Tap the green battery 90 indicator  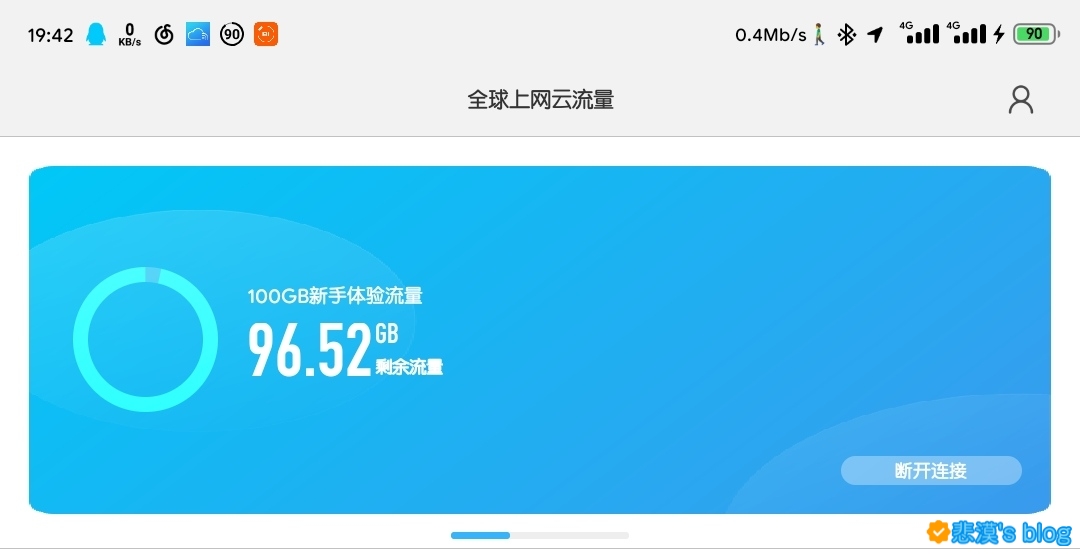click(x=1036, y=34)
